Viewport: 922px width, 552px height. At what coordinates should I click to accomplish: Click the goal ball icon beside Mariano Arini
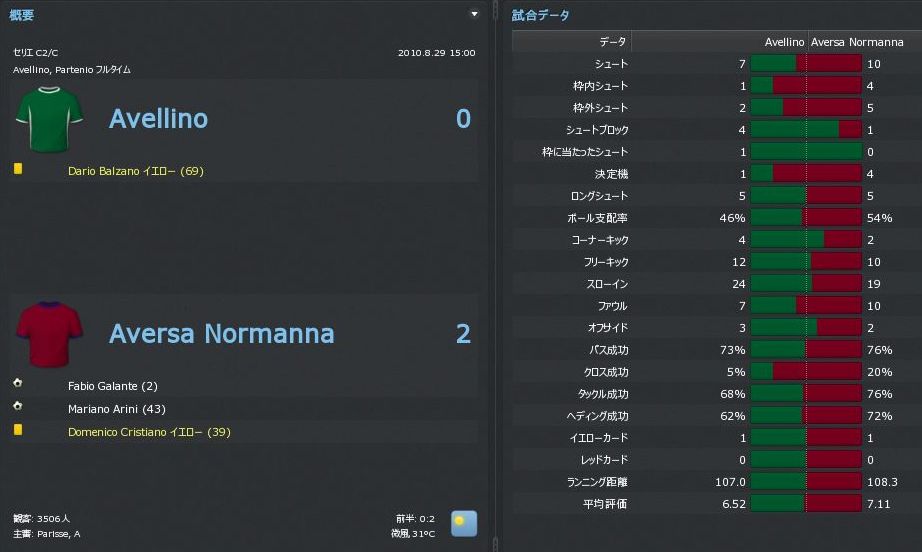click(x=18, y=408)
